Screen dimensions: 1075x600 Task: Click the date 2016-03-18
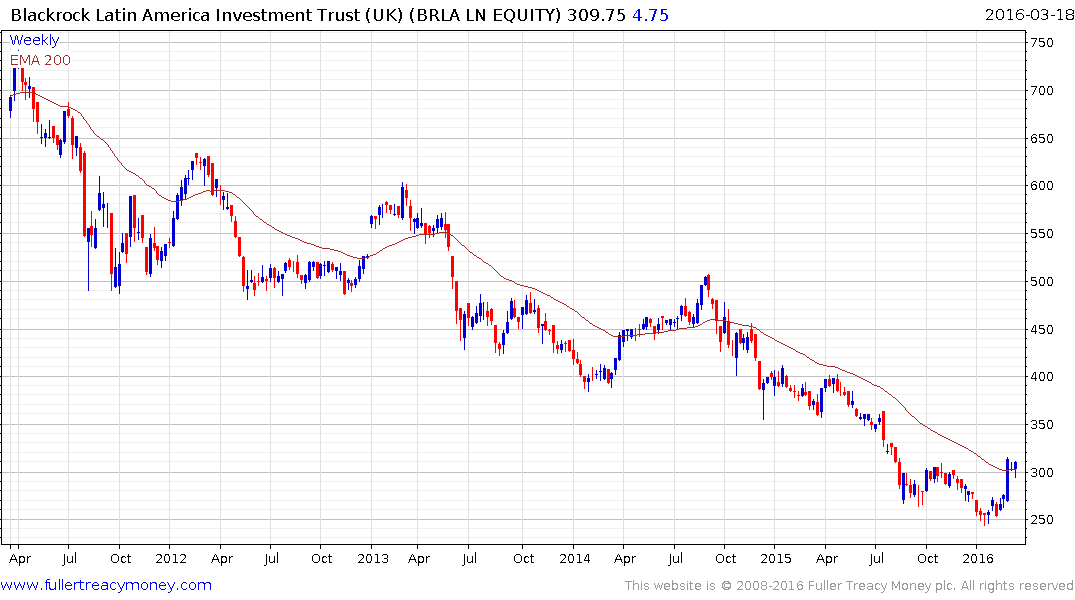pos(1029,15)
